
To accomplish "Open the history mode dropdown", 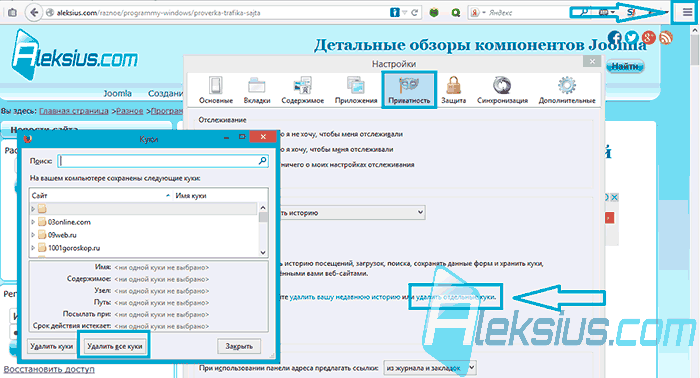I will point(353,212).
